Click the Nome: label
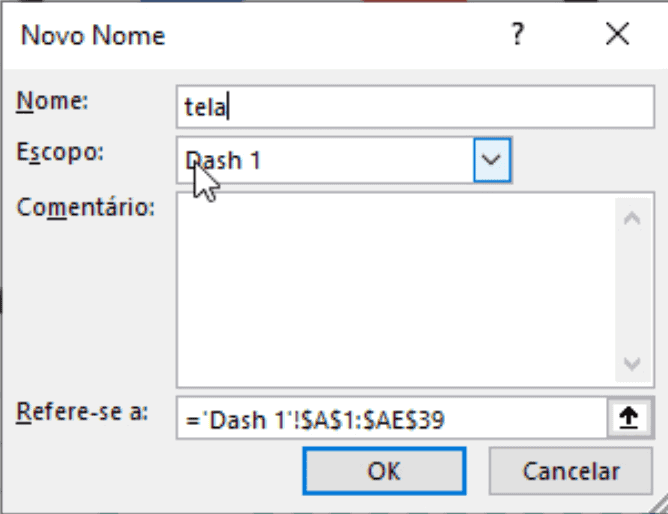The image size is (668, 514). click(54, 100)
